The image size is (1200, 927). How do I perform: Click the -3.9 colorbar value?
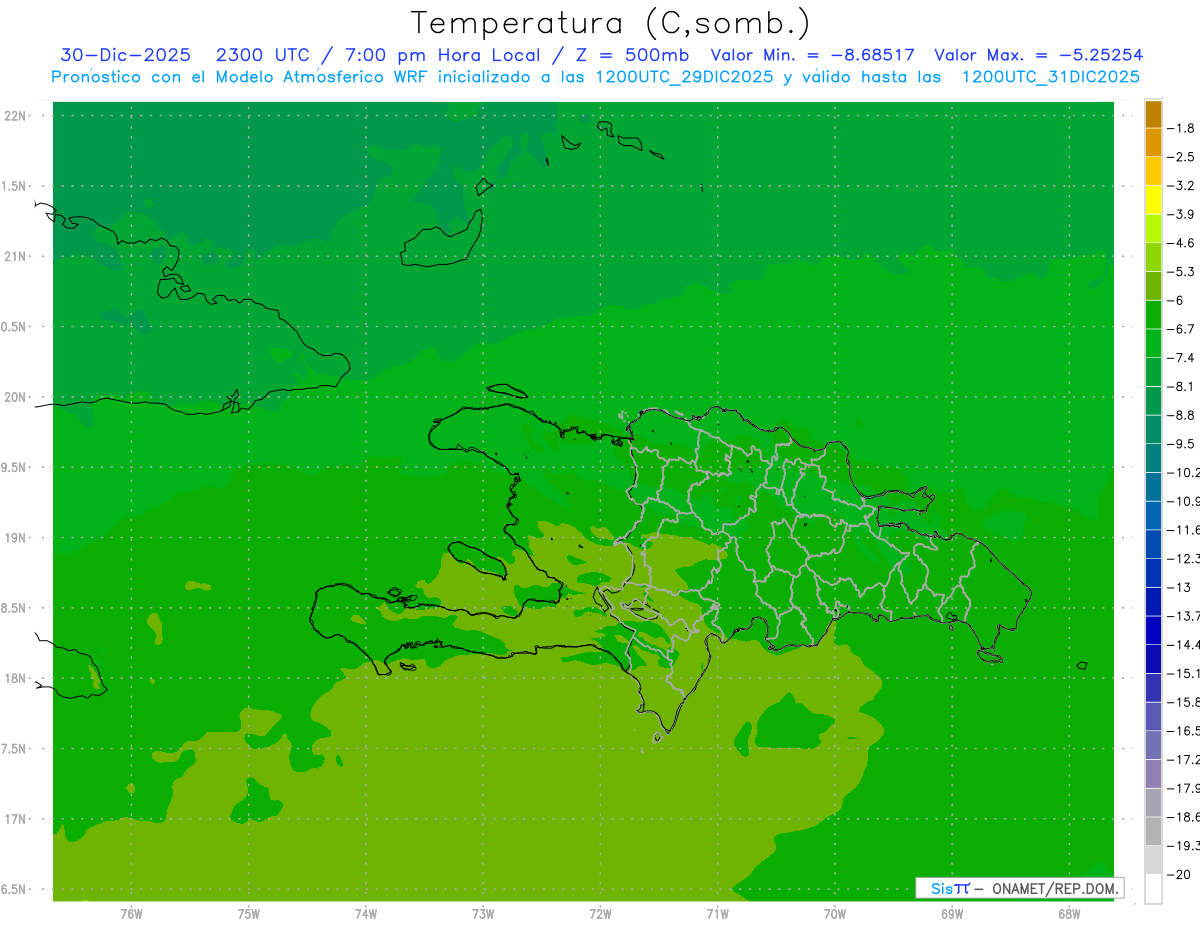[x=1181, y=214]
